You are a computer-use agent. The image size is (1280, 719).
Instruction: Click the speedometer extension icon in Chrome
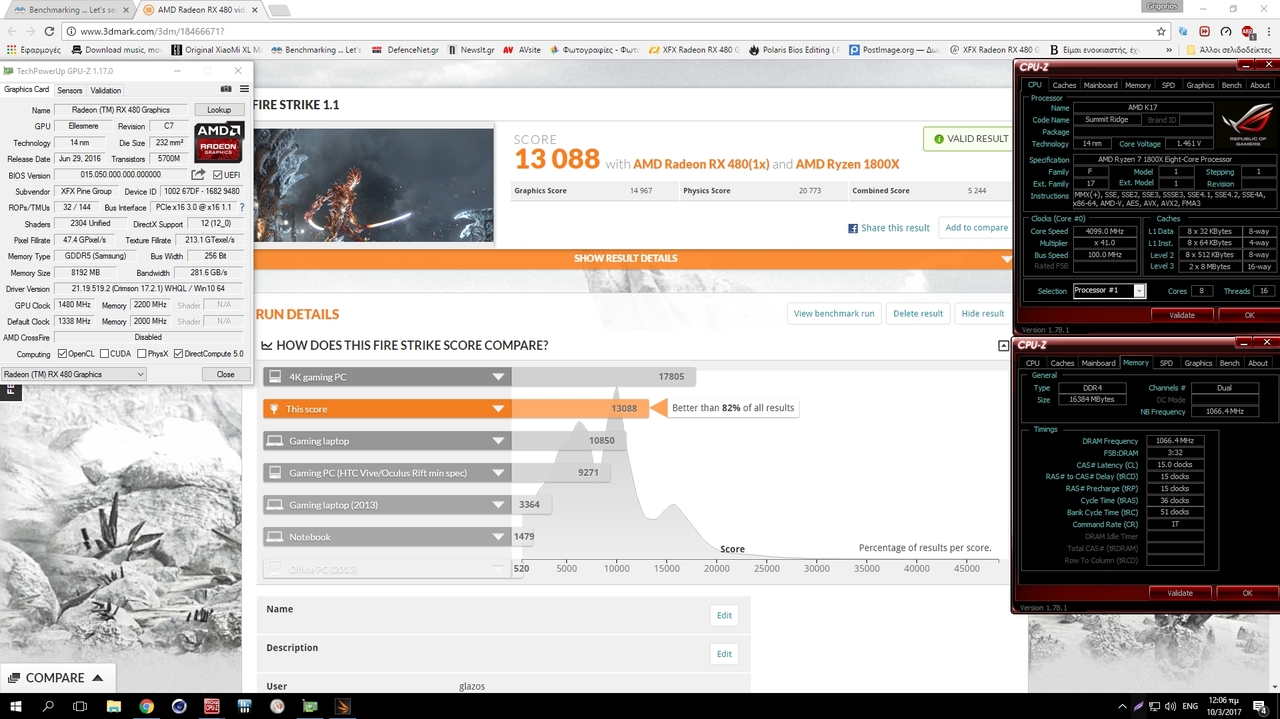click(1225, 31)
